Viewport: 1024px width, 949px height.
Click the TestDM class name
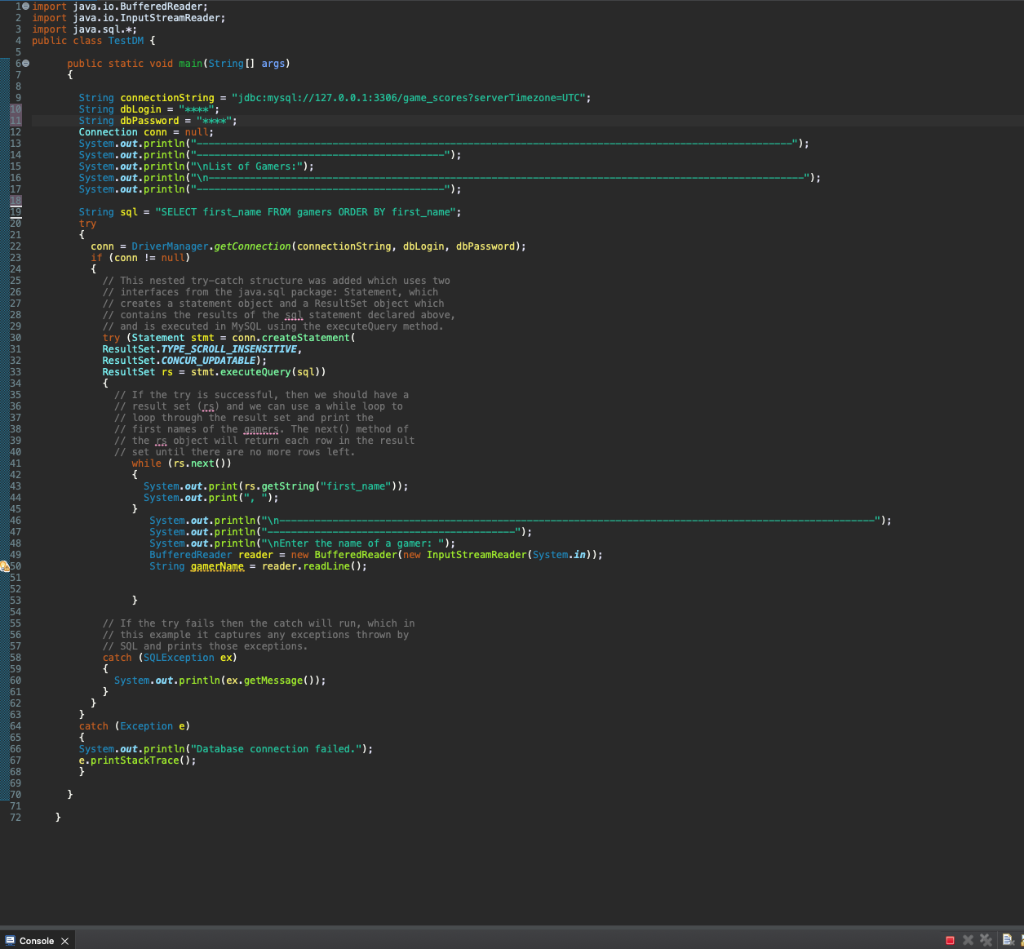click(125, 40)
